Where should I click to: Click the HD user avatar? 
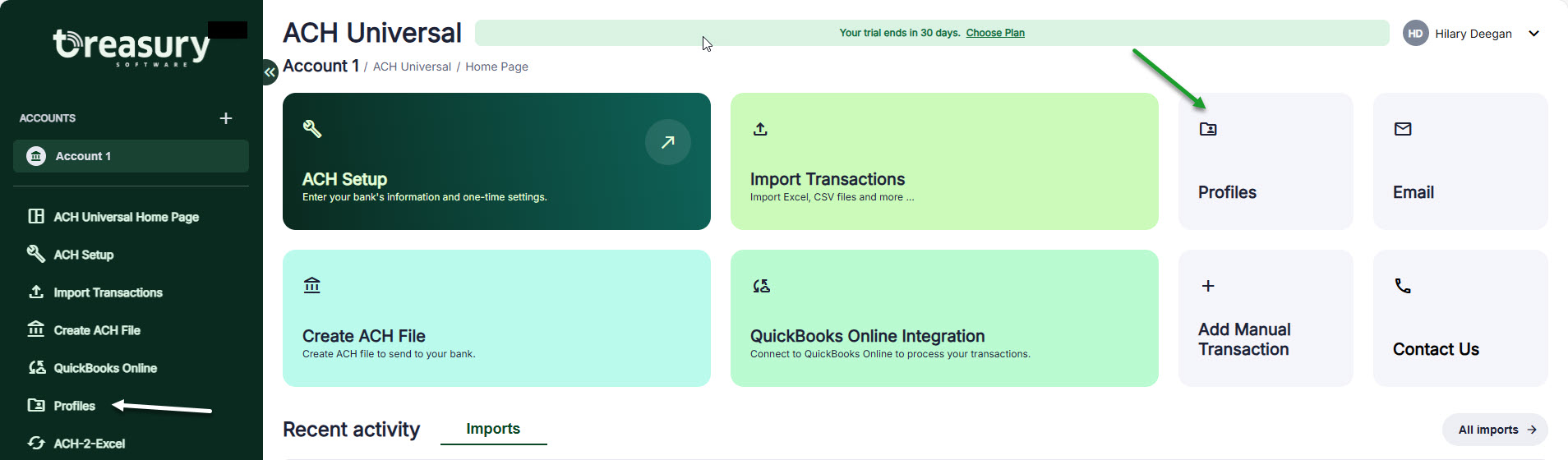coord(1415,34)
